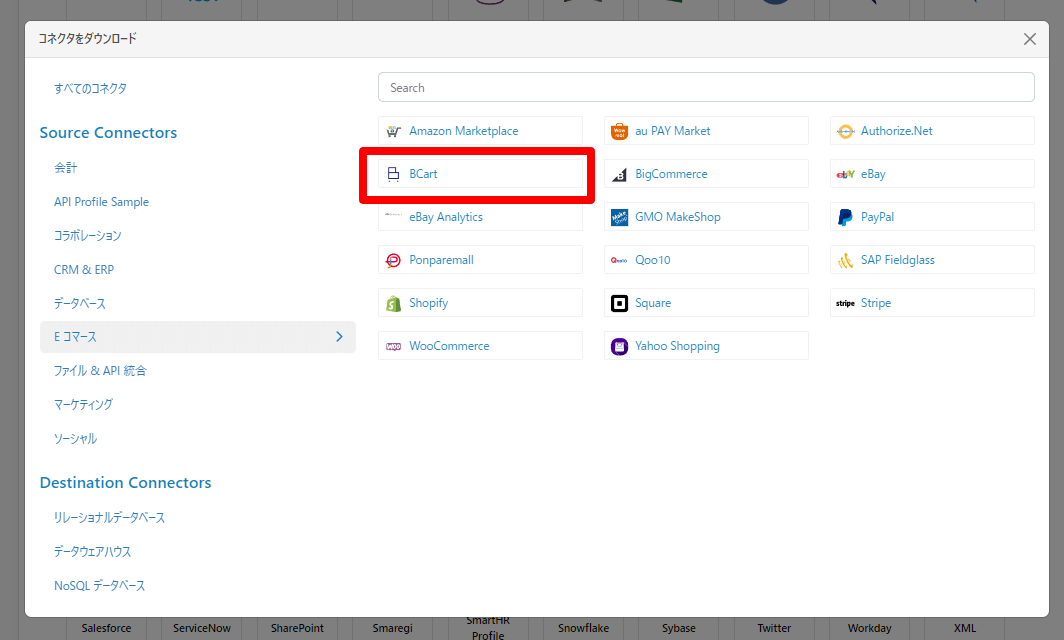Select the マーケティング category
This screenshot has height=640, width=1064.
click(83, 404)
